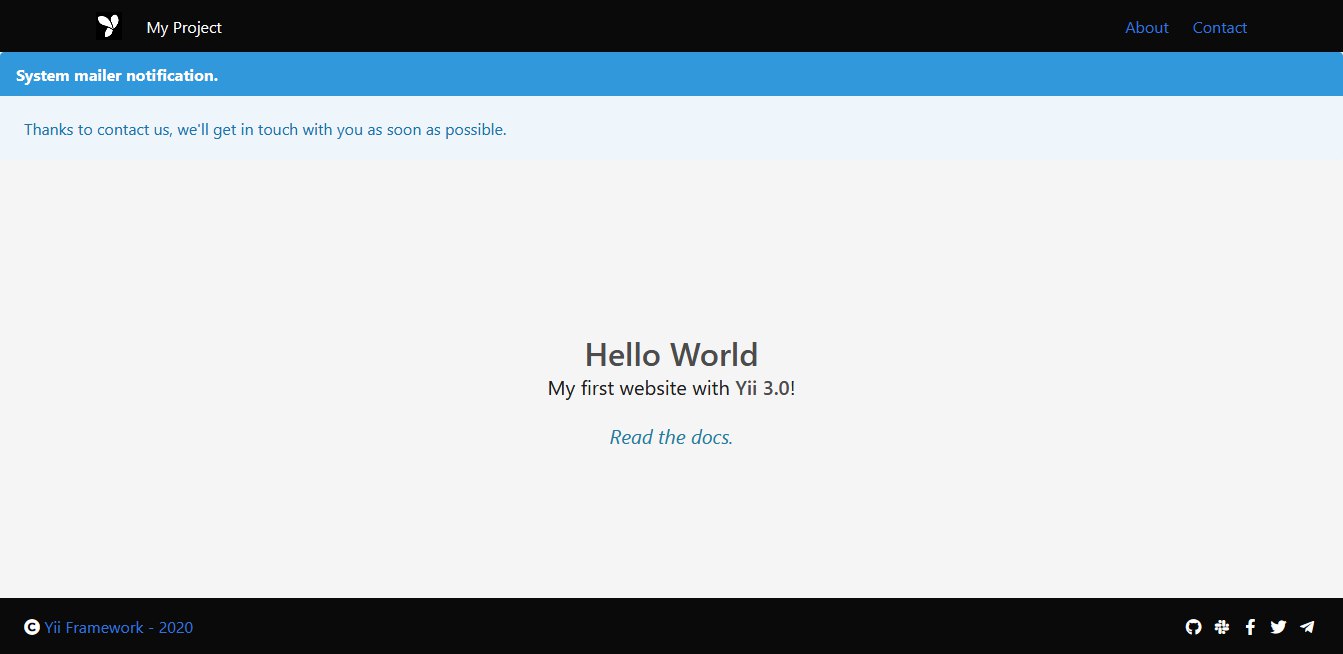Open the Facebook icon in footer

[1250, 627]
